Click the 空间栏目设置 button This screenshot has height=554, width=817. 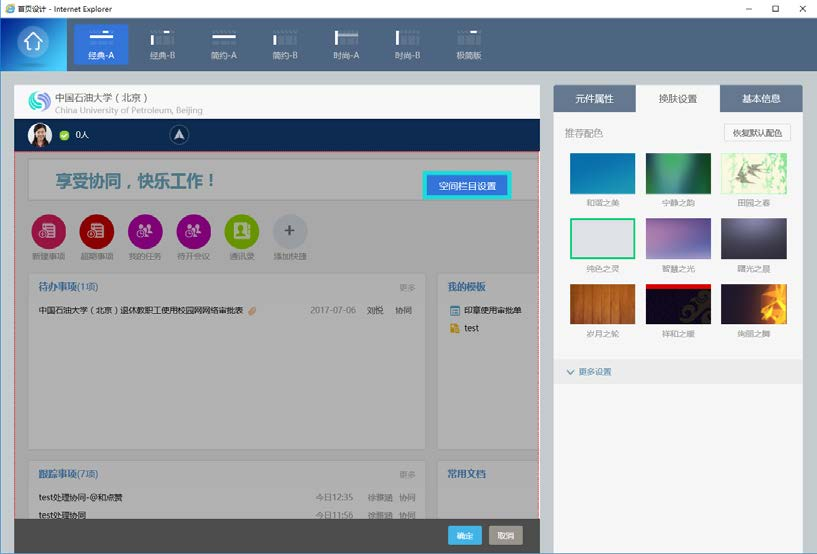click(x=467, y=186)
